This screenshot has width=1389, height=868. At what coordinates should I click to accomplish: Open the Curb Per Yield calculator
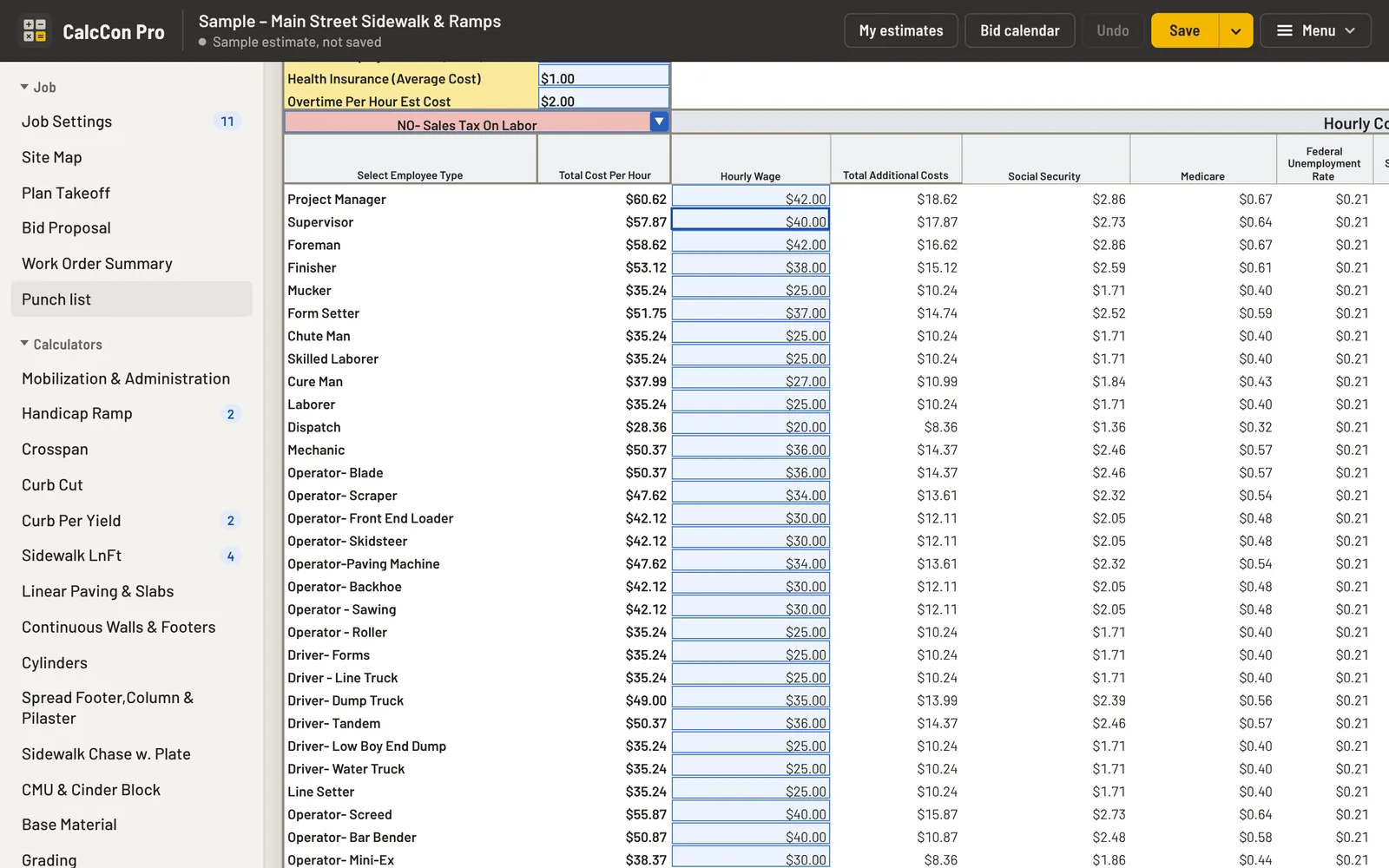click(x=132, y=520)
